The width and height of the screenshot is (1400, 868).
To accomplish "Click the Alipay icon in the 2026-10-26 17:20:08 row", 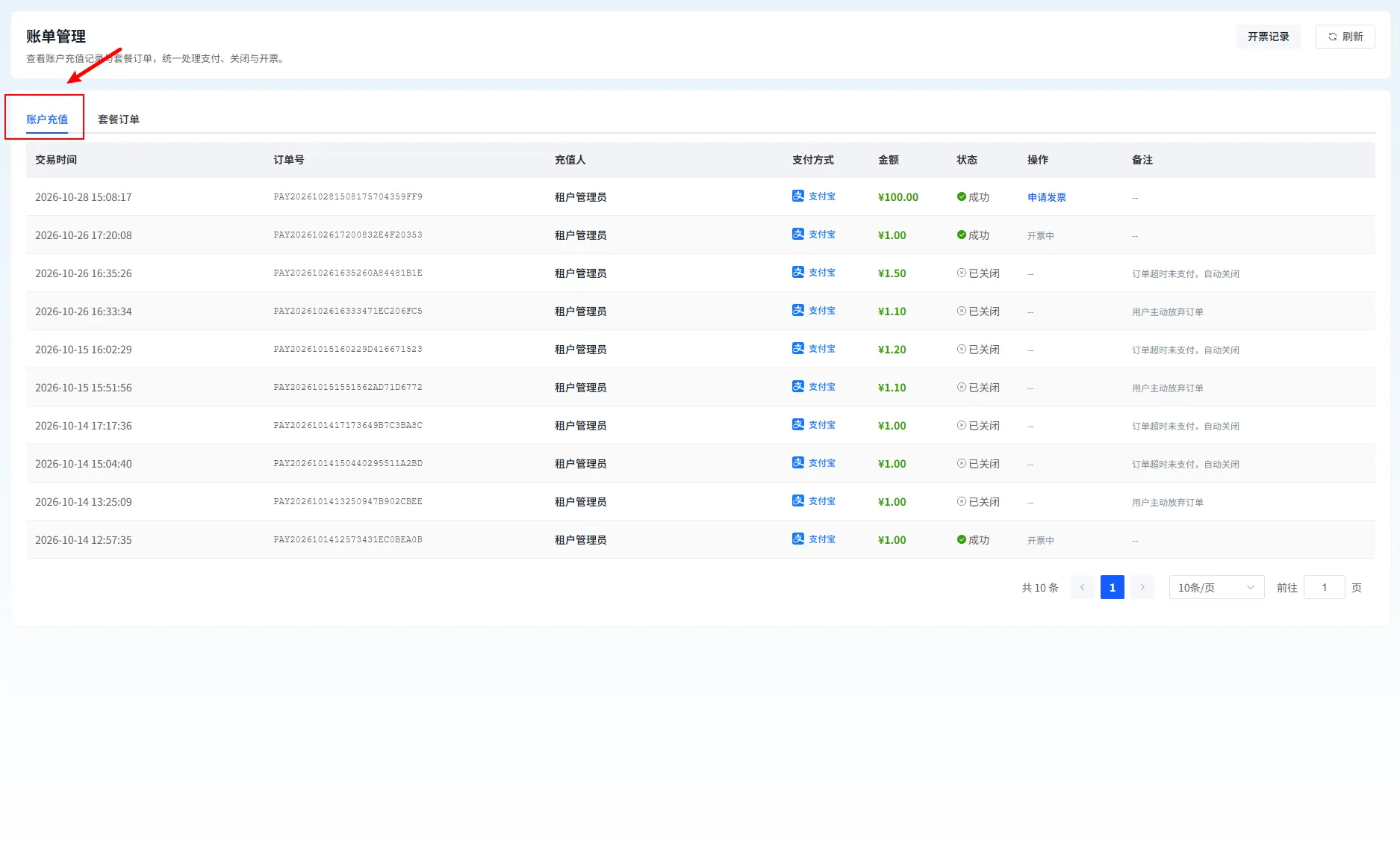I will (798, 234).
